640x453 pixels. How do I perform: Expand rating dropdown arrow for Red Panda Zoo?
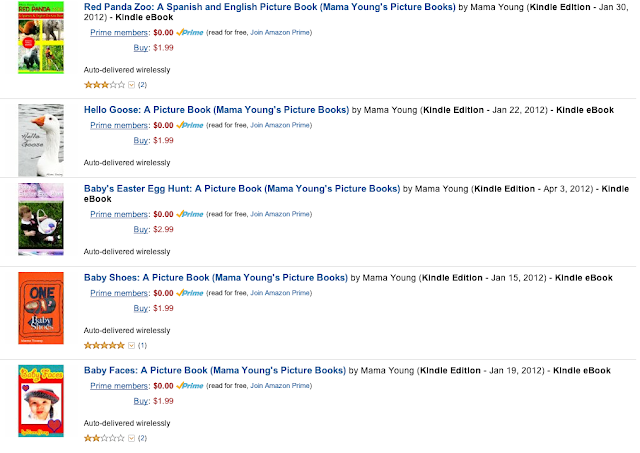point(130,85)
